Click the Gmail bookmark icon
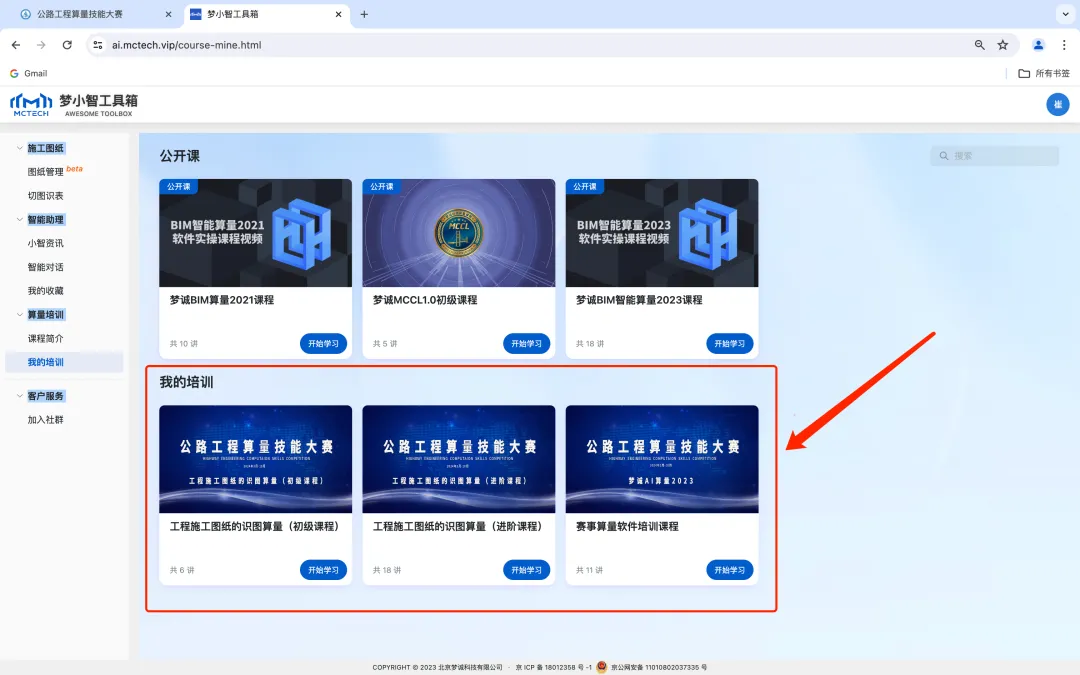This screenshot has width=1080, height=675. click(16, 73)
